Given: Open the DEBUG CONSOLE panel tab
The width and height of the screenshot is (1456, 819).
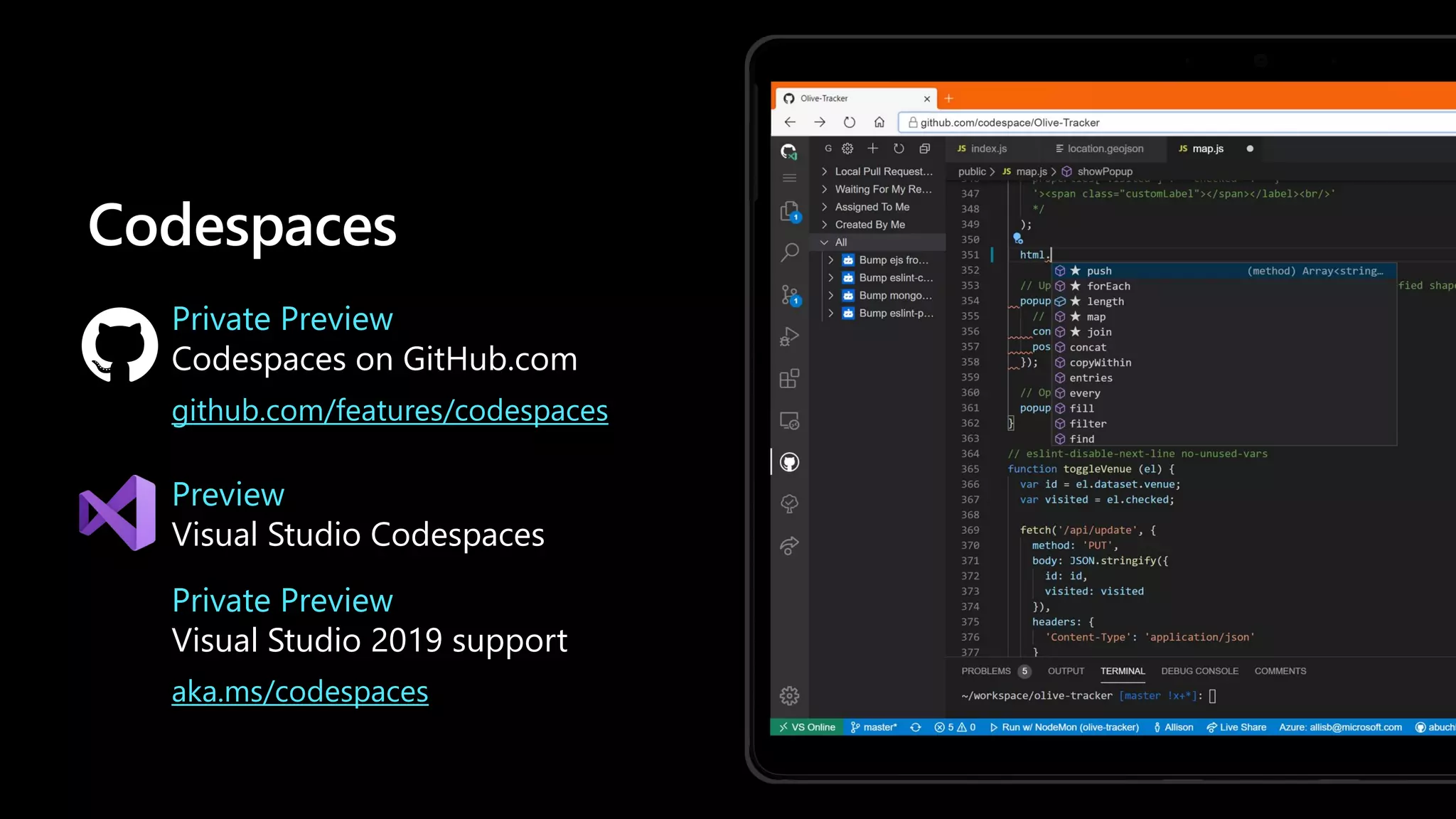Looking at the screenshot, I should point(1199,671).
